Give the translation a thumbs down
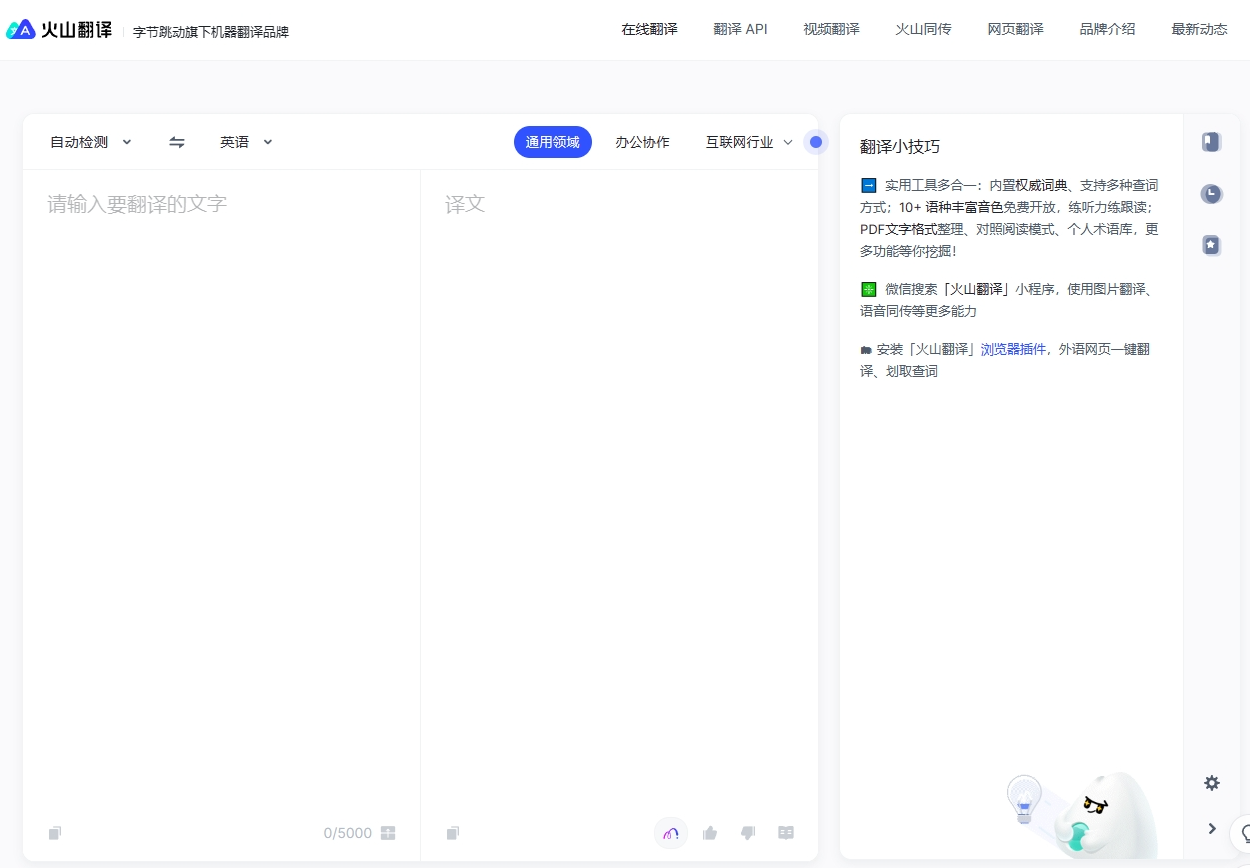 coord(747,833)
